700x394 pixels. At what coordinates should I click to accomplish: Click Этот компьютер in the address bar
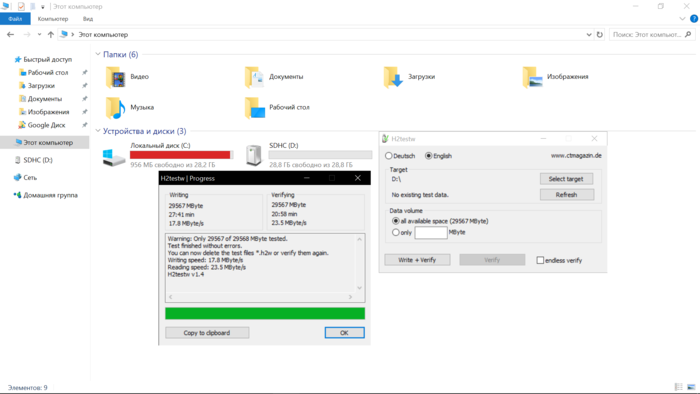[x=103, y=34]
